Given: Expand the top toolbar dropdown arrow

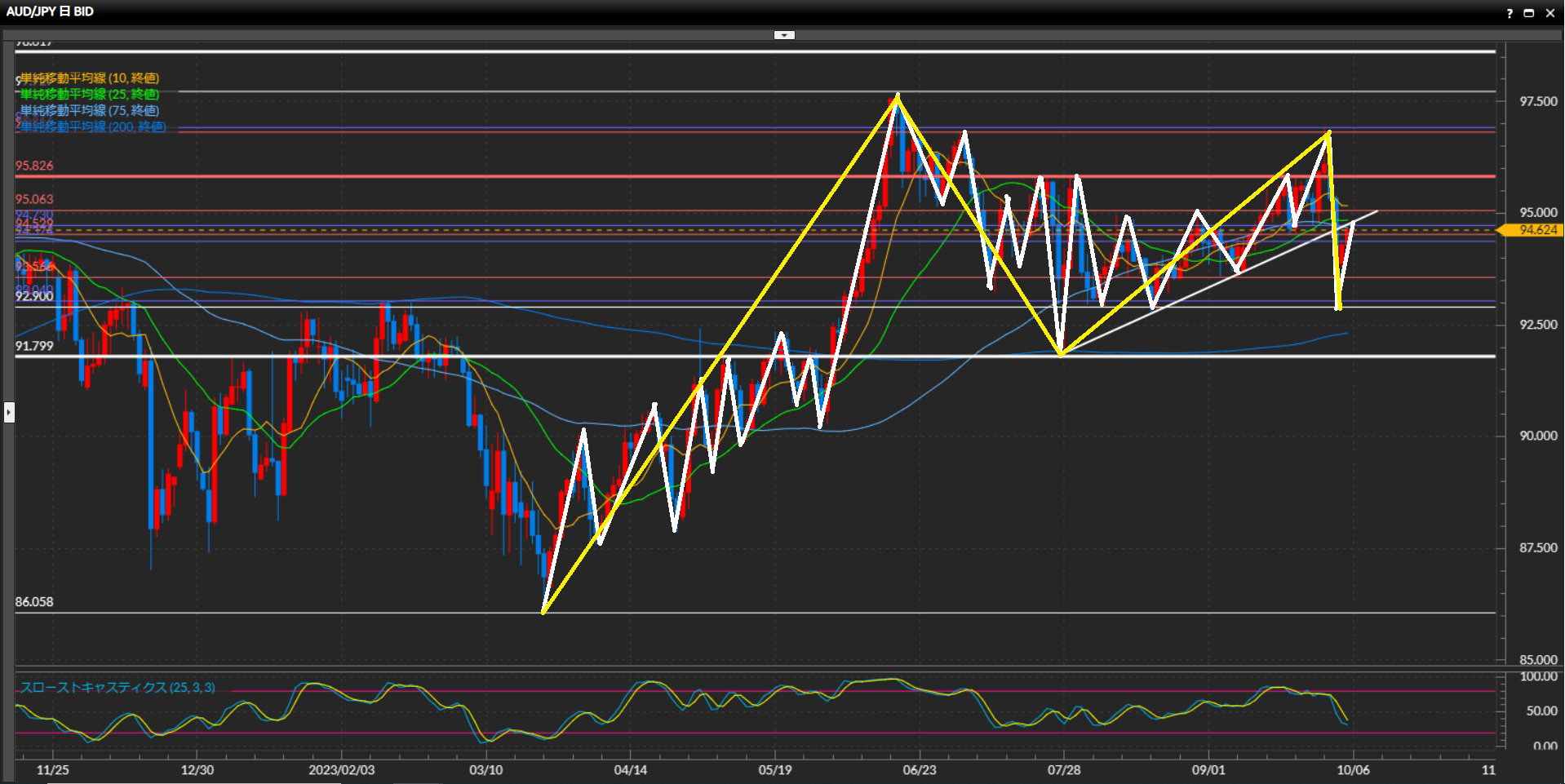Looking at the screenshot, I should pyautogui.click(x=784, y=35).
